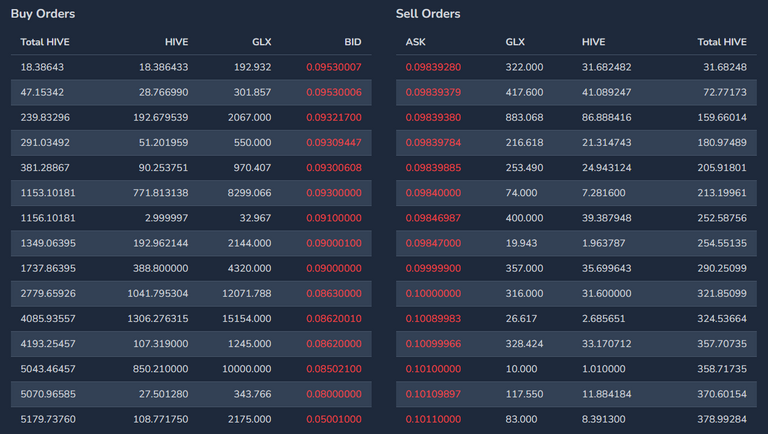Click sell HIVE value 86.888416

click(606, 118)
